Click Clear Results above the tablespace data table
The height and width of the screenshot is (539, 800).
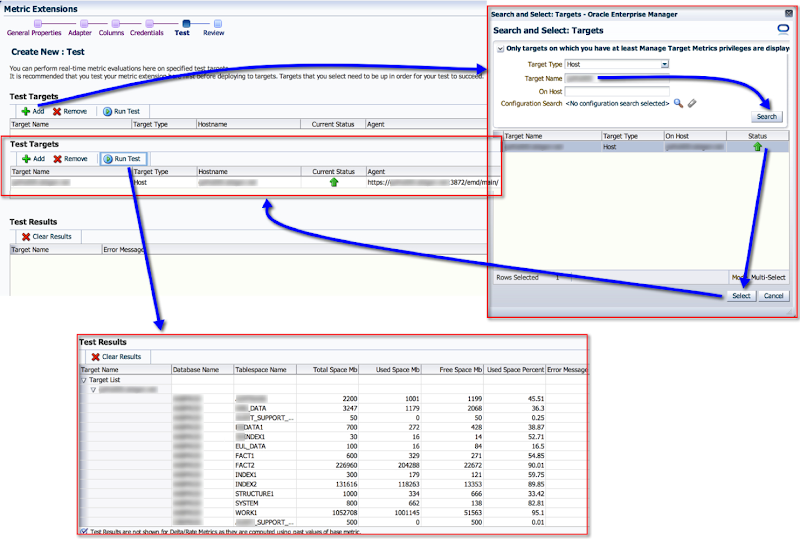point(116,356)
